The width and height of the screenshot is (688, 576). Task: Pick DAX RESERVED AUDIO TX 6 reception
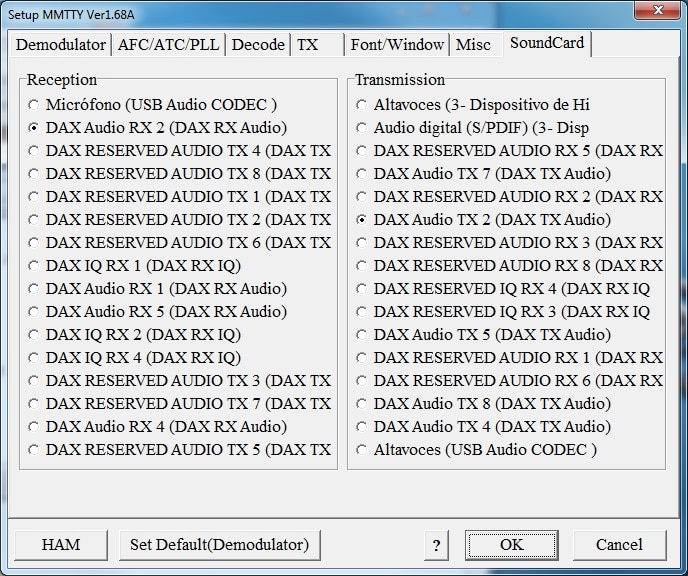click(x=179, y=243)
